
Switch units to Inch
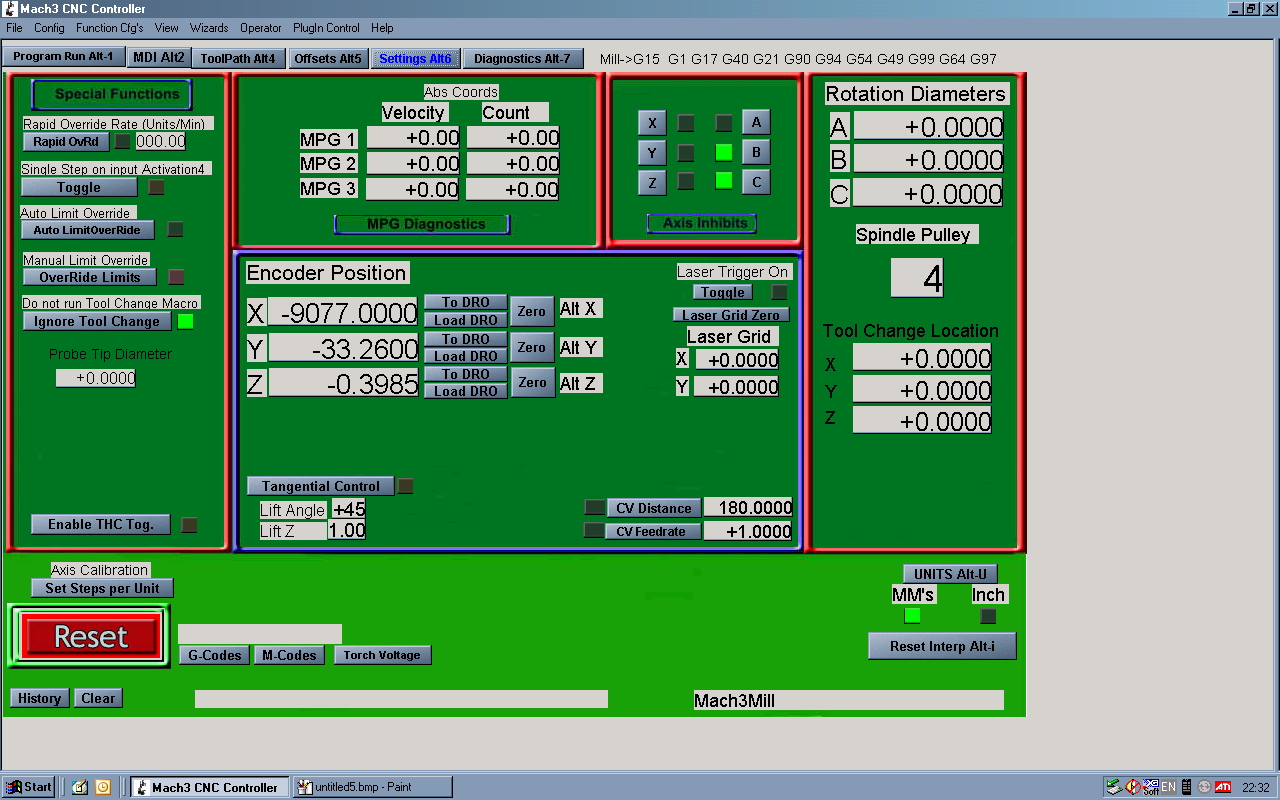pos(988,616)
